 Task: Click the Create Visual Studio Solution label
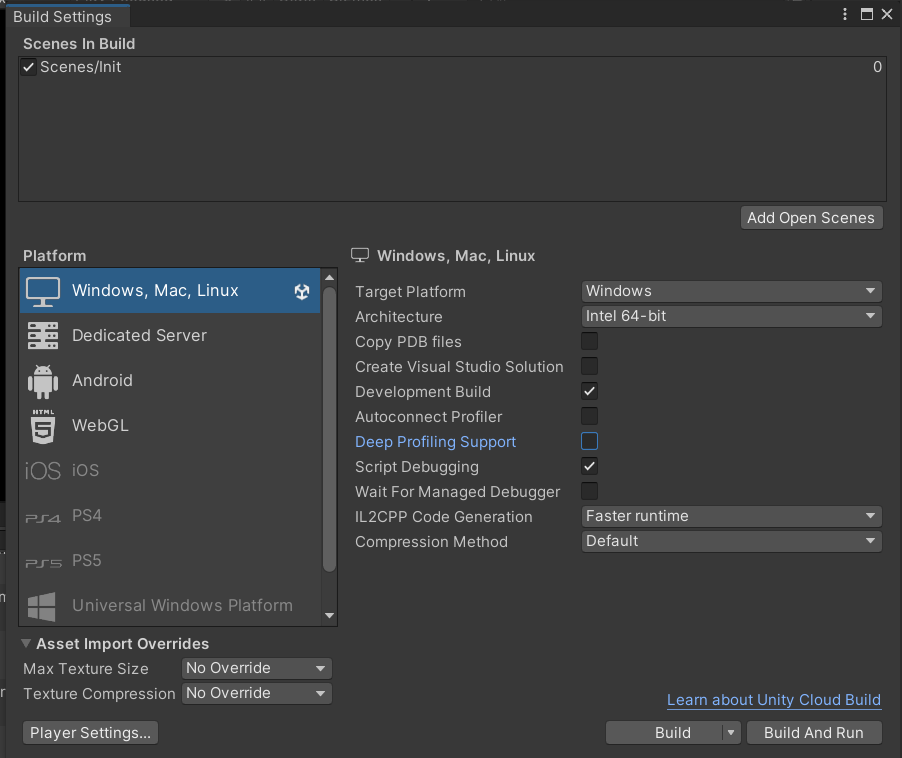click(x=459, y=367)
